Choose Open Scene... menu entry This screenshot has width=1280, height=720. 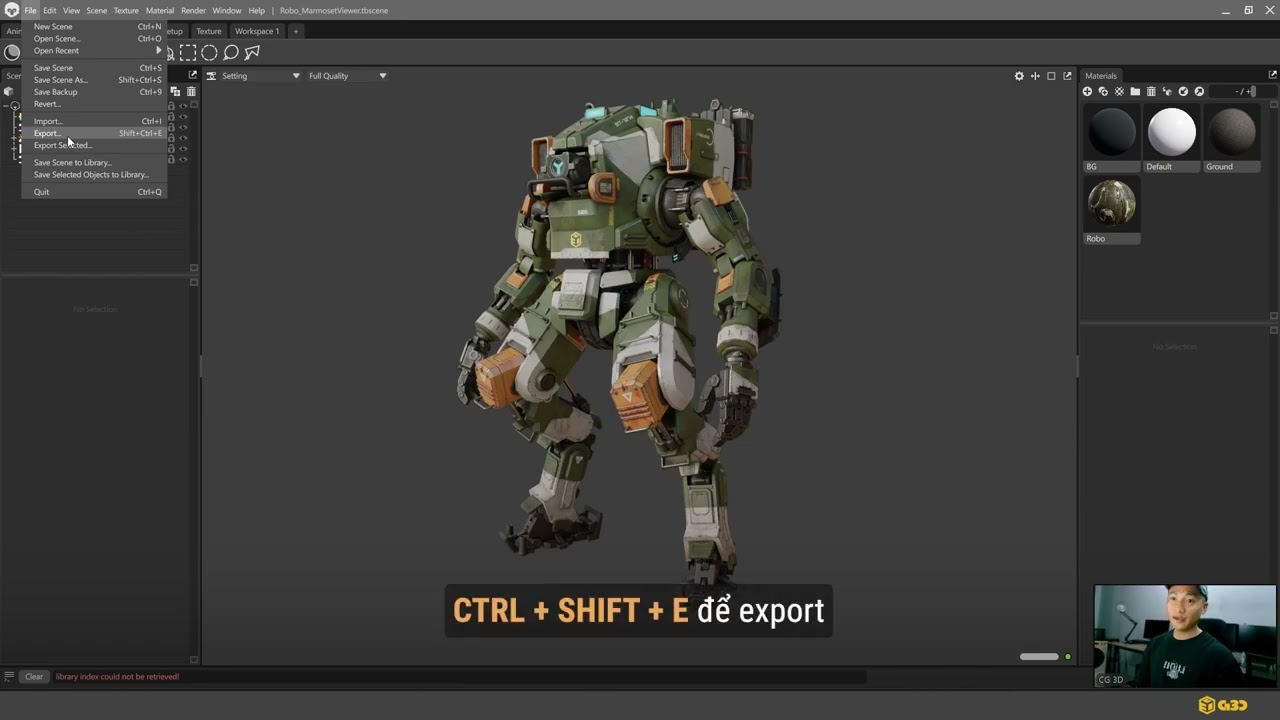click(95, 39)
